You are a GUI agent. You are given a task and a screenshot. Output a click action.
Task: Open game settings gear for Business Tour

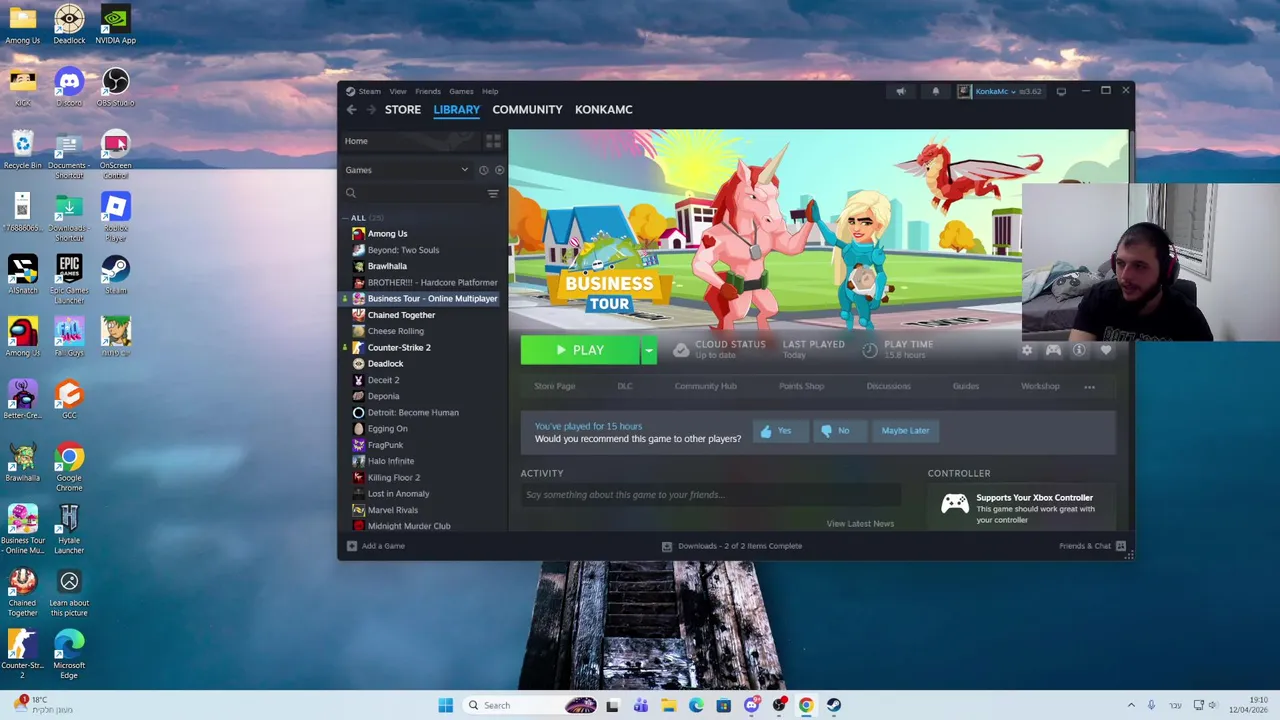(x=1027, y=350)
